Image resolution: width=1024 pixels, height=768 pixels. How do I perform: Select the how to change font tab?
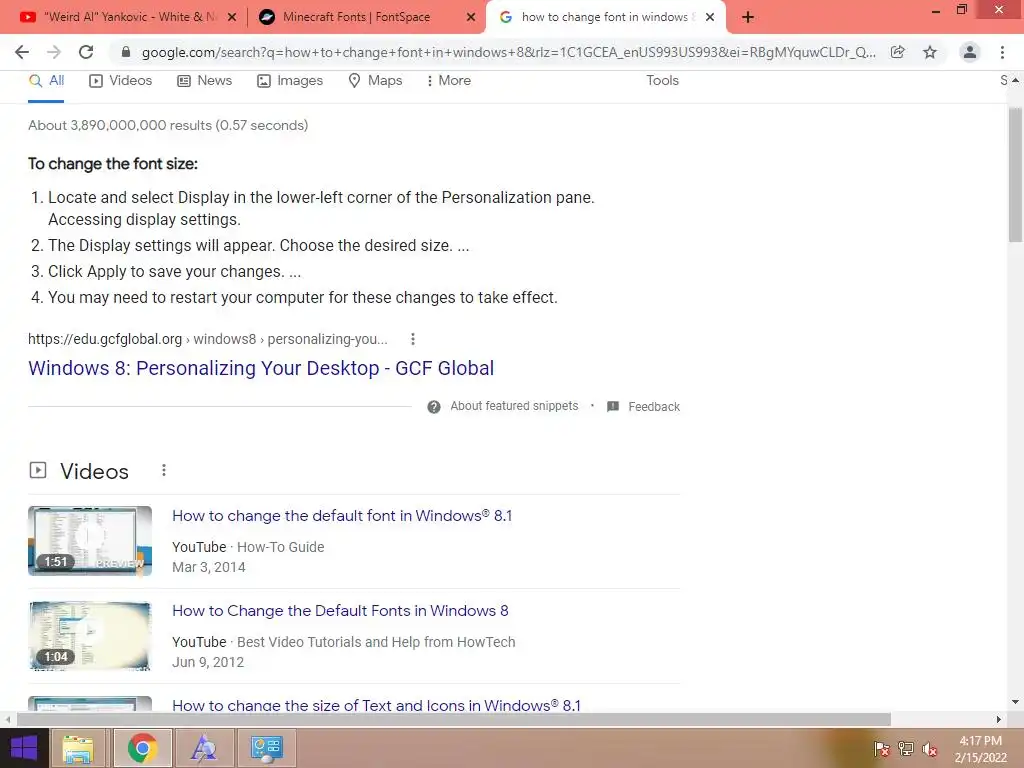(x=605, y=17)
